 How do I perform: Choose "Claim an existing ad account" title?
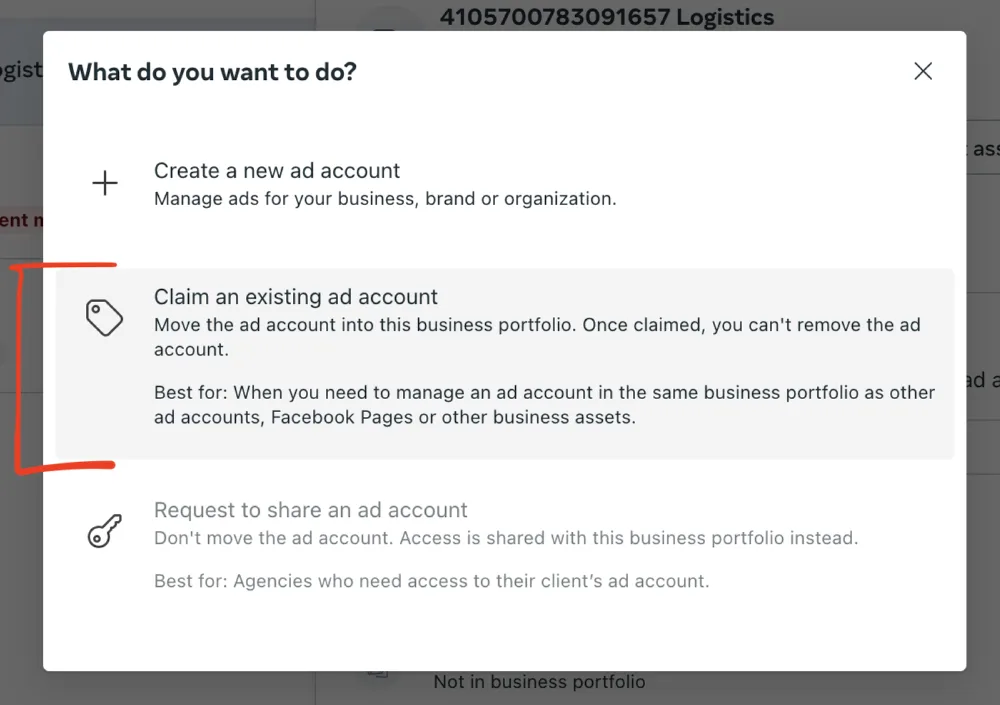[296, 297]
